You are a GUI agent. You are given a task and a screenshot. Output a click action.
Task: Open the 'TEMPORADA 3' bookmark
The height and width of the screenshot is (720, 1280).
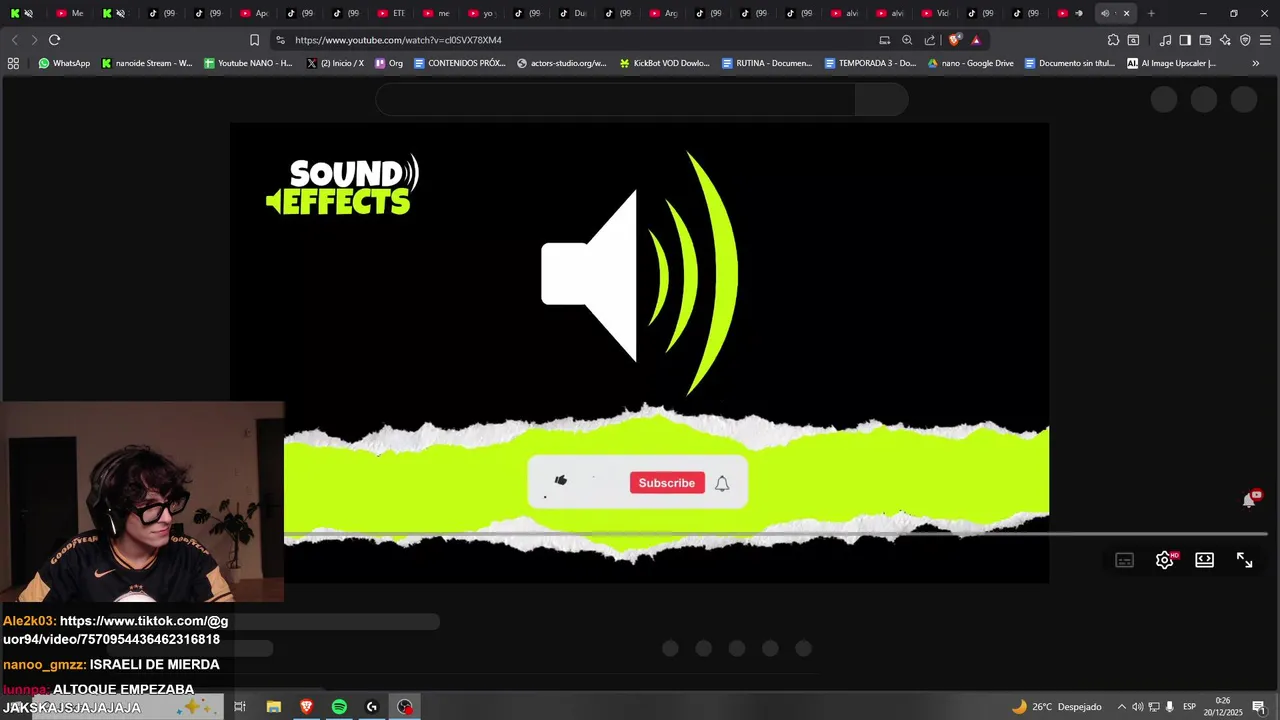870,63
